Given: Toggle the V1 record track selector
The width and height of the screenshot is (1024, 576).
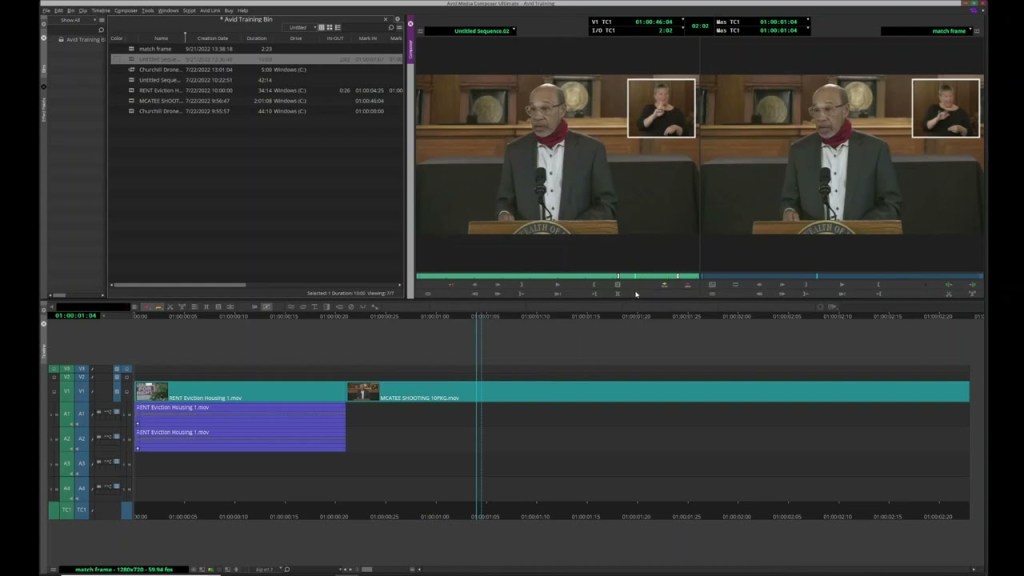Looking at the screenshot, I should 81,391.
